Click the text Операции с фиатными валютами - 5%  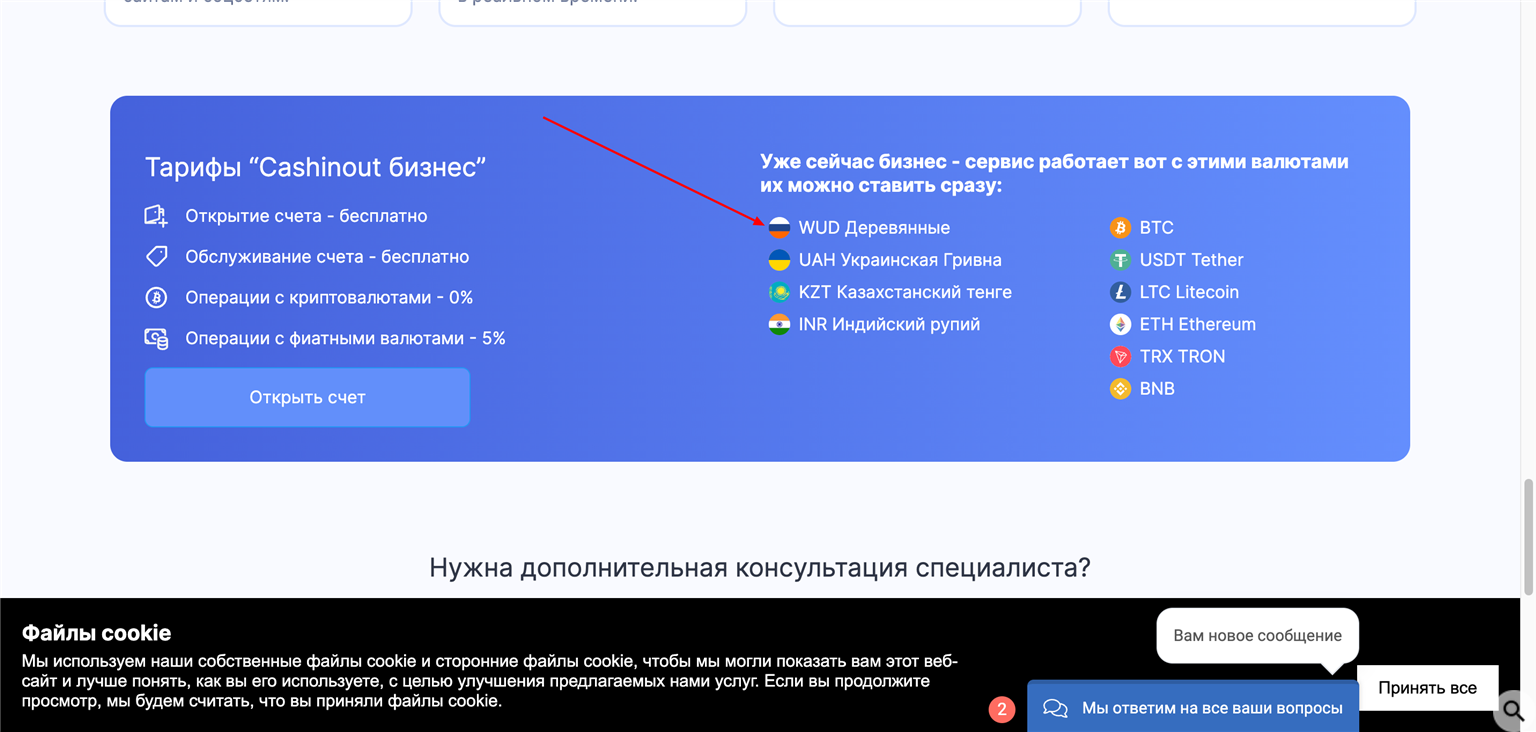pos(345,338)
